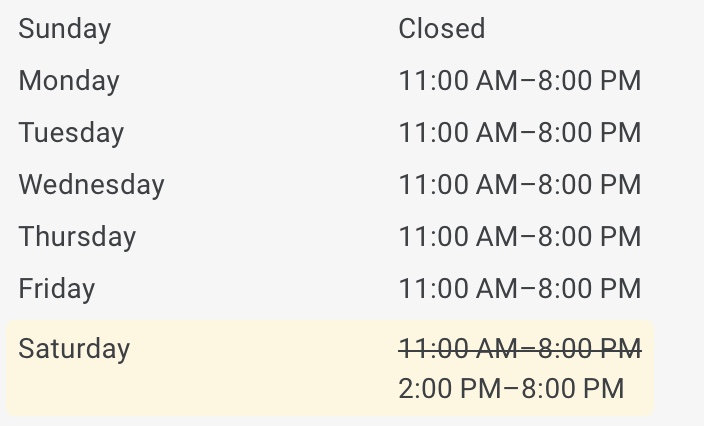Select Saturday's updated 2:00 PM–8:00 PM hours

click(511, 388)
